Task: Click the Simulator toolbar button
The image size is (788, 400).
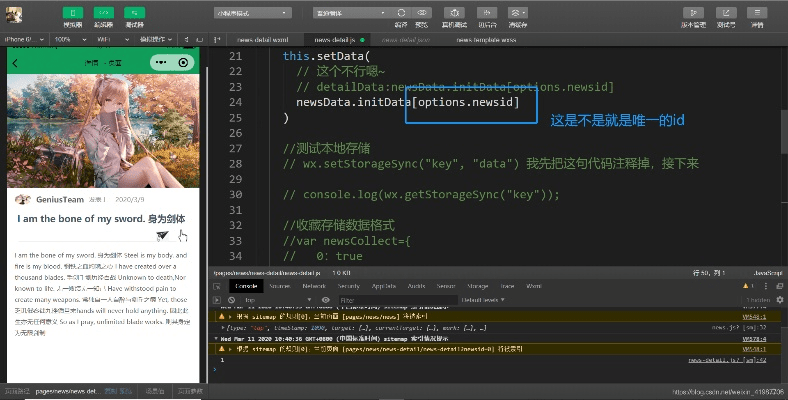Action: (x=73, y=13)
